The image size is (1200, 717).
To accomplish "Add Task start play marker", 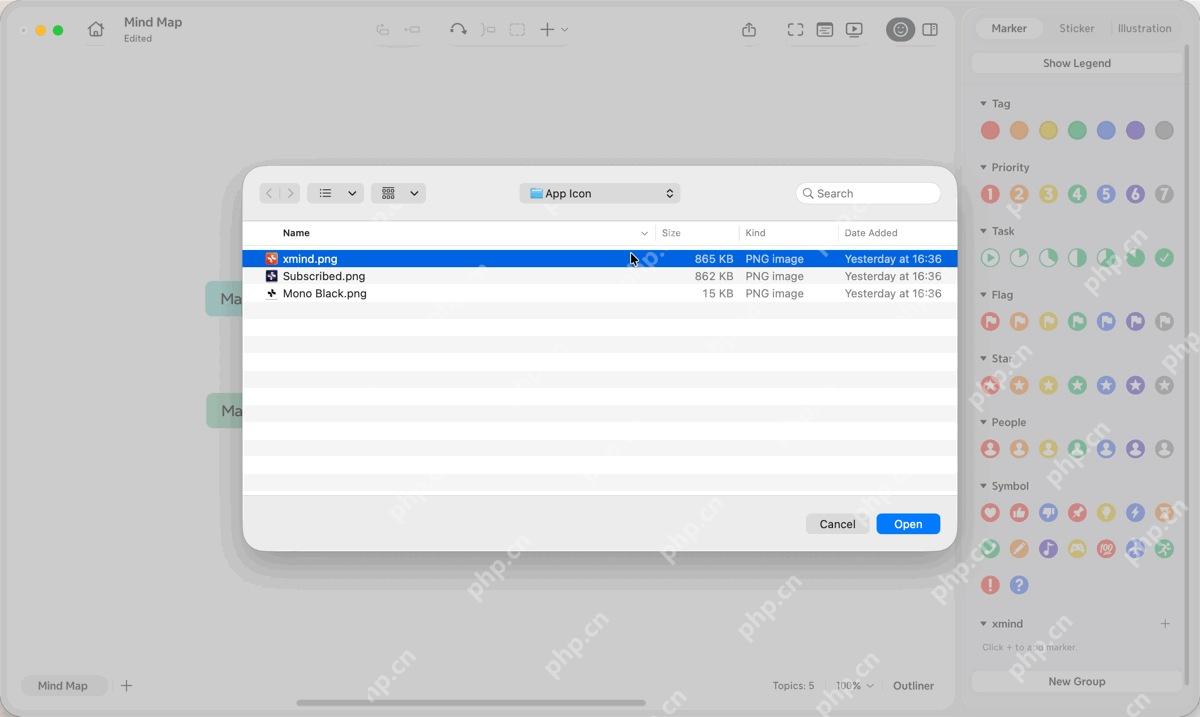I will tap(990, 258).
